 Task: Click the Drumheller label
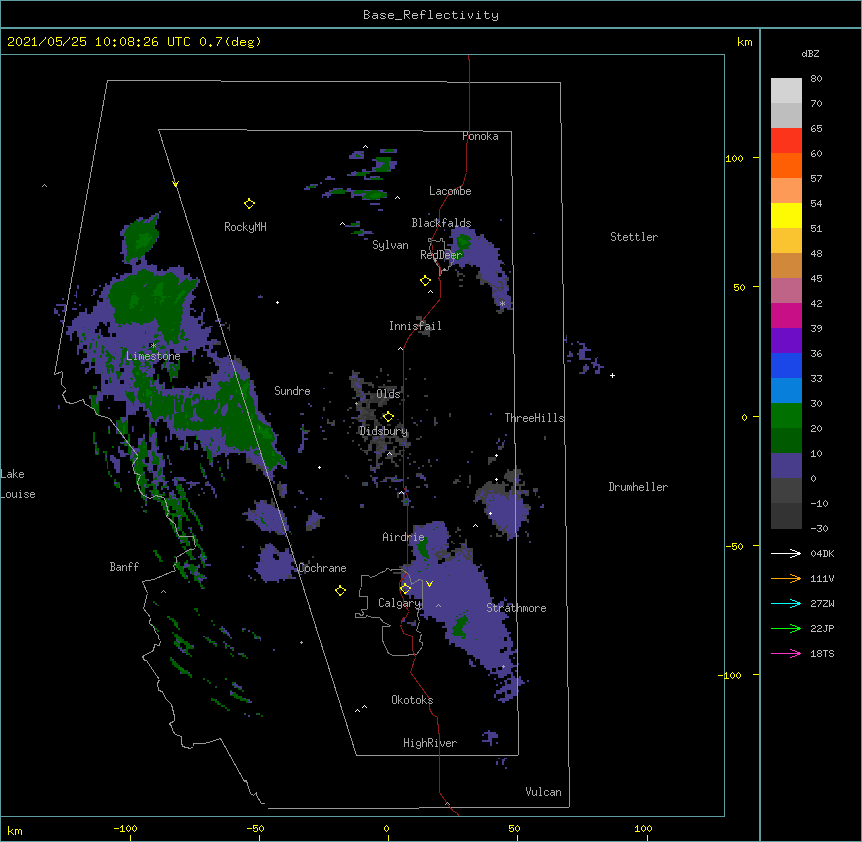[x=638, y=487]
